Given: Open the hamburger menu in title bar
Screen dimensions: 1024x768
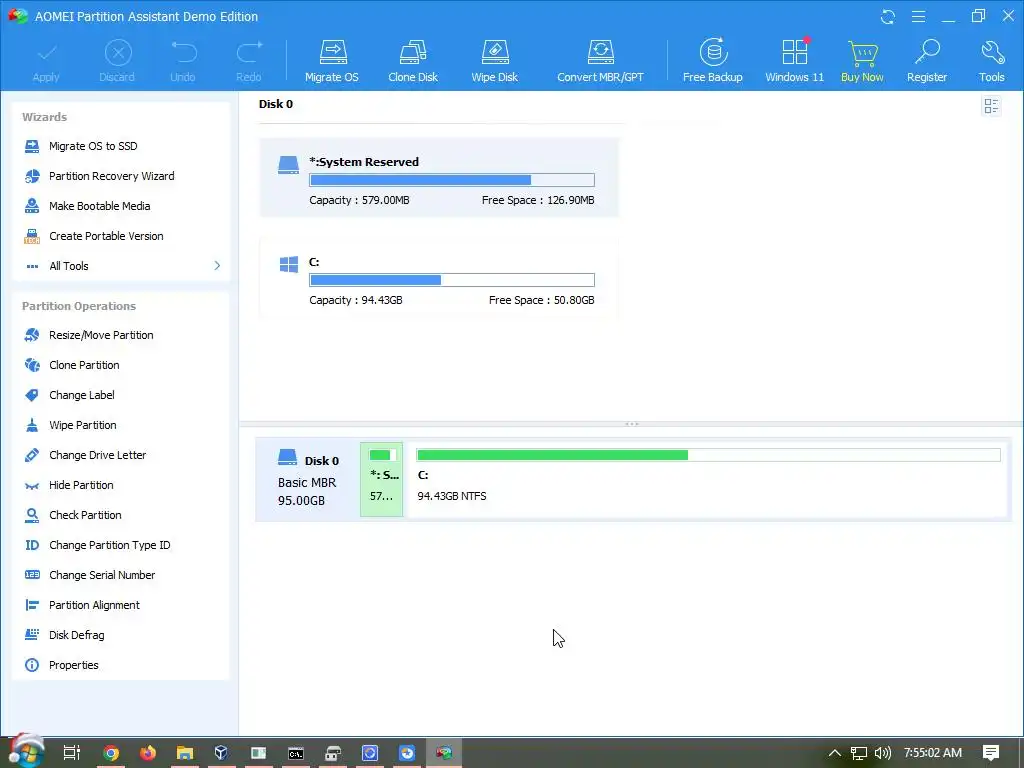Looking at the screenshot, I should click(918, 16).
